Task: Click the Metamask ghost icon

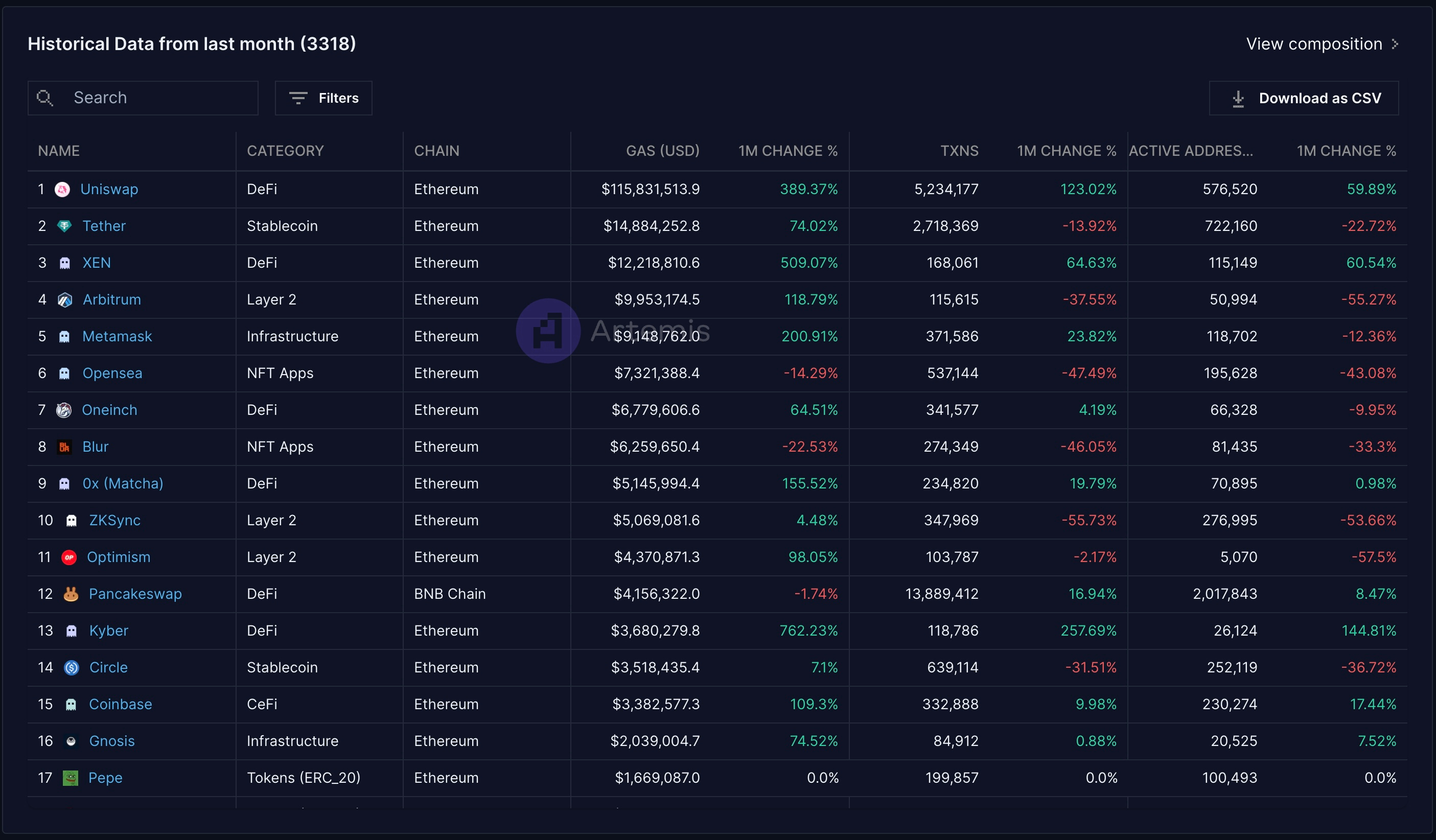Action: [x=64, y=336]
